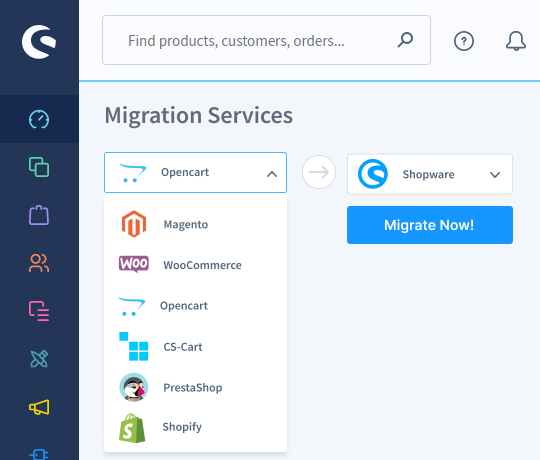Open the plug extensions icon in sidebar
540x460 pixels.
click(x=39, y=454)
